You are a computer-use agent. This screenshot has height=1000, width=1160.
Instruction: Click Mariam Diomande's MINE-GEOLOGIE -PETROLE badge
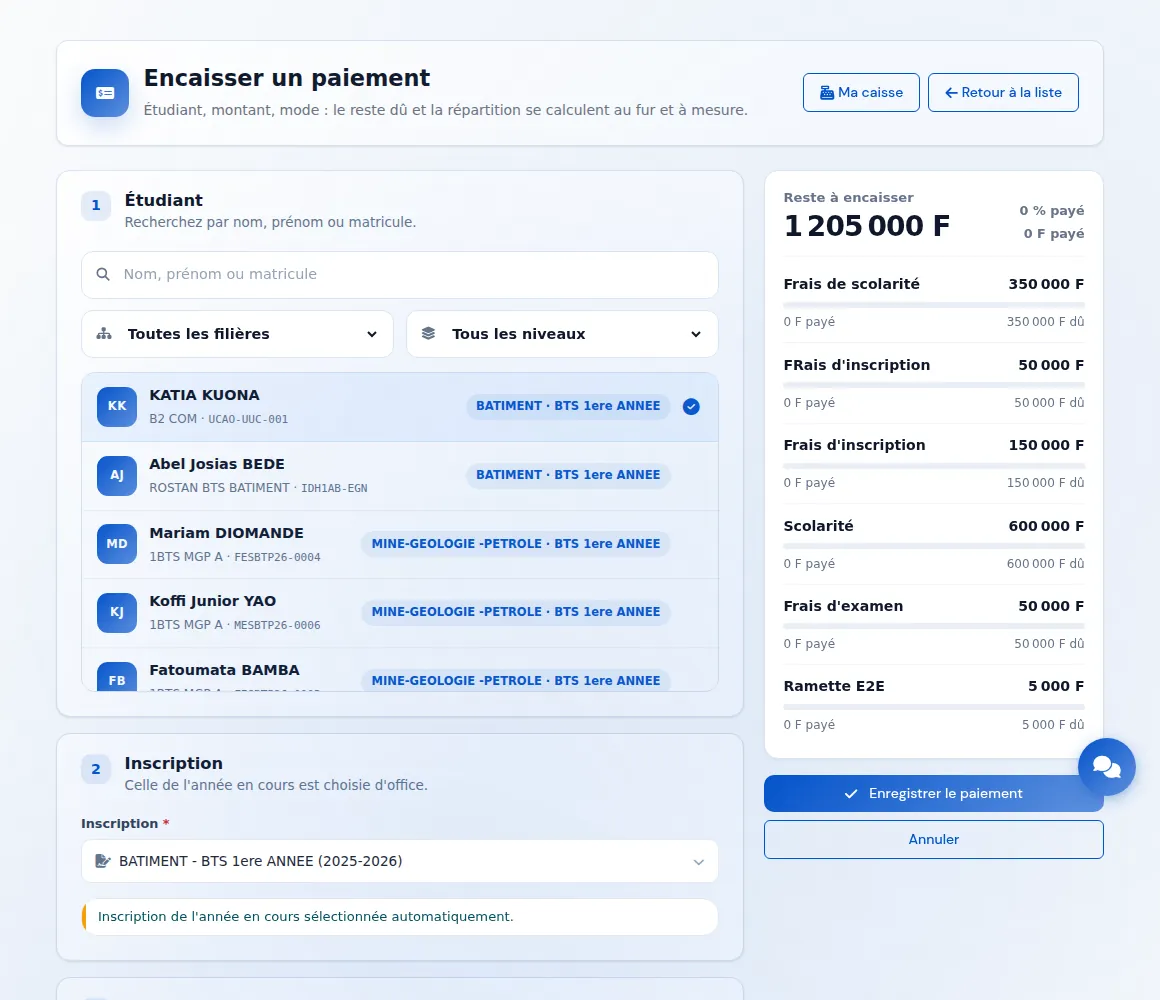[516, 544]
